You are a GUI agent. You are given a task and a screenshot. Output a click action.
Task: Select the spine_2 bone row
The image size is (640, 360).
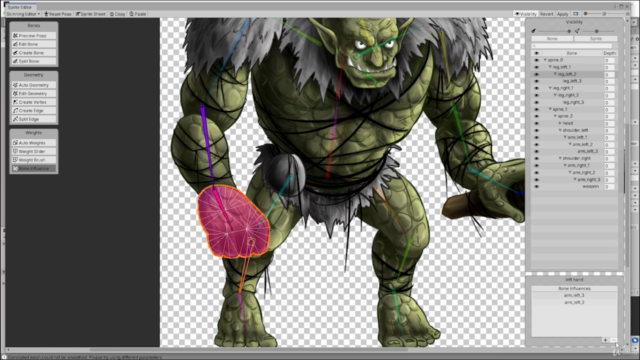[x=574, y=116]
